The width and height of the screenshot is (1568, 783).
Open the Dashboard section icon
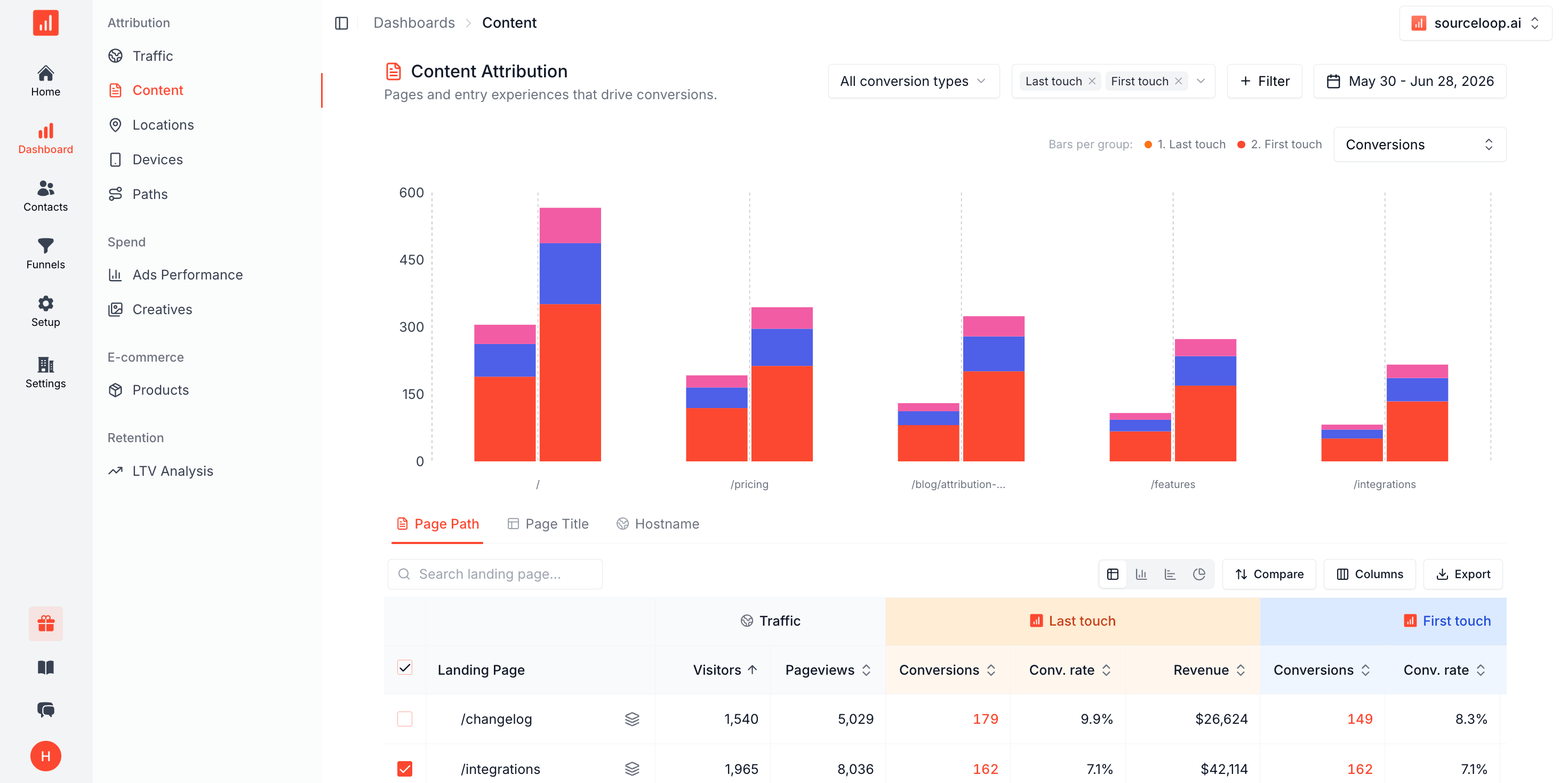[x=46, y=139]
